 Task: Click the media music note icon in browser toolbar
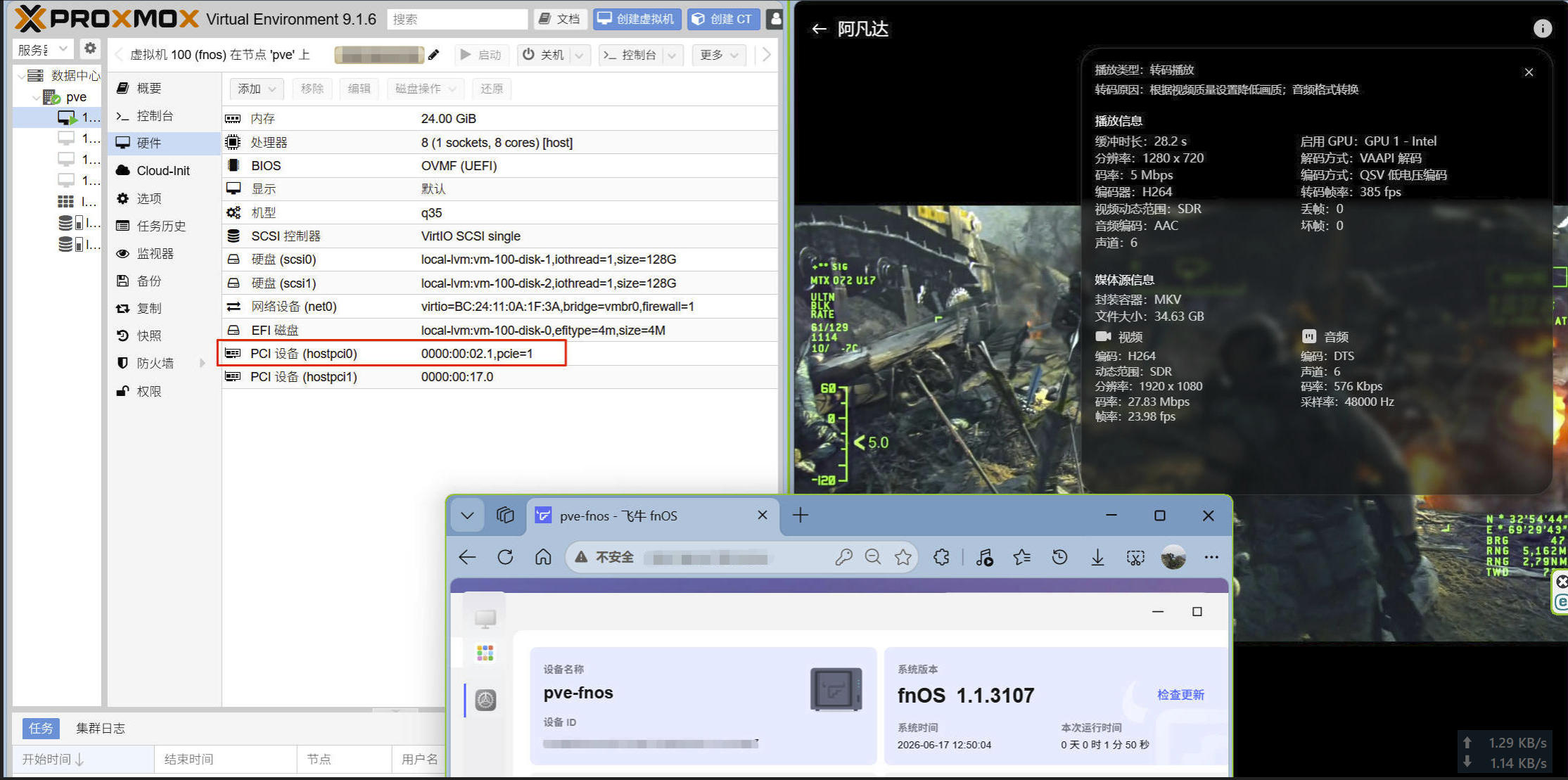[985, 558]
